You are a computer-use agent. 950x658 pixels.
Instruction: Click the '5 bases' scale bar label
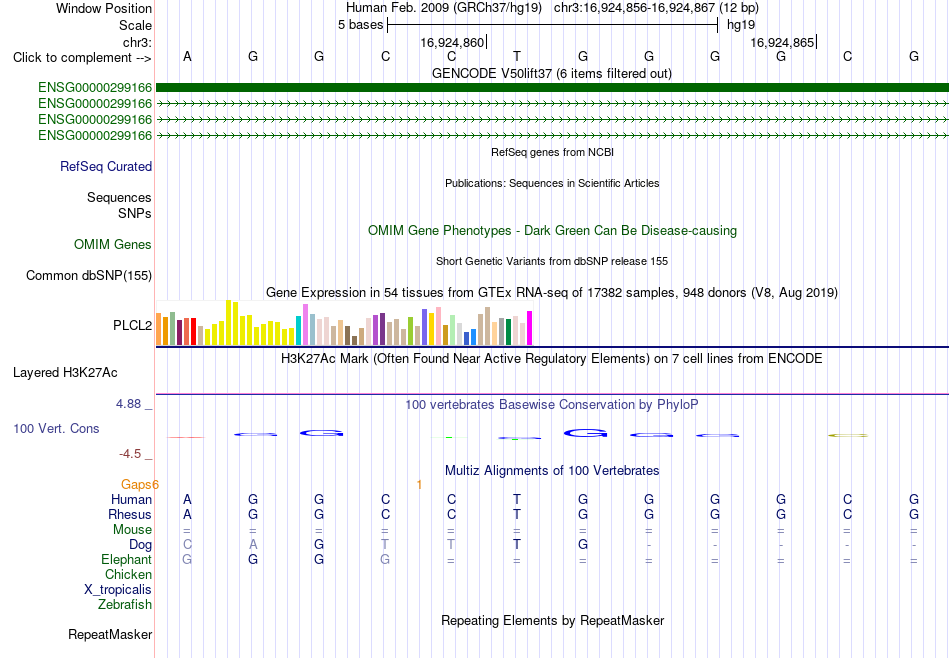[x=360, y=25]
